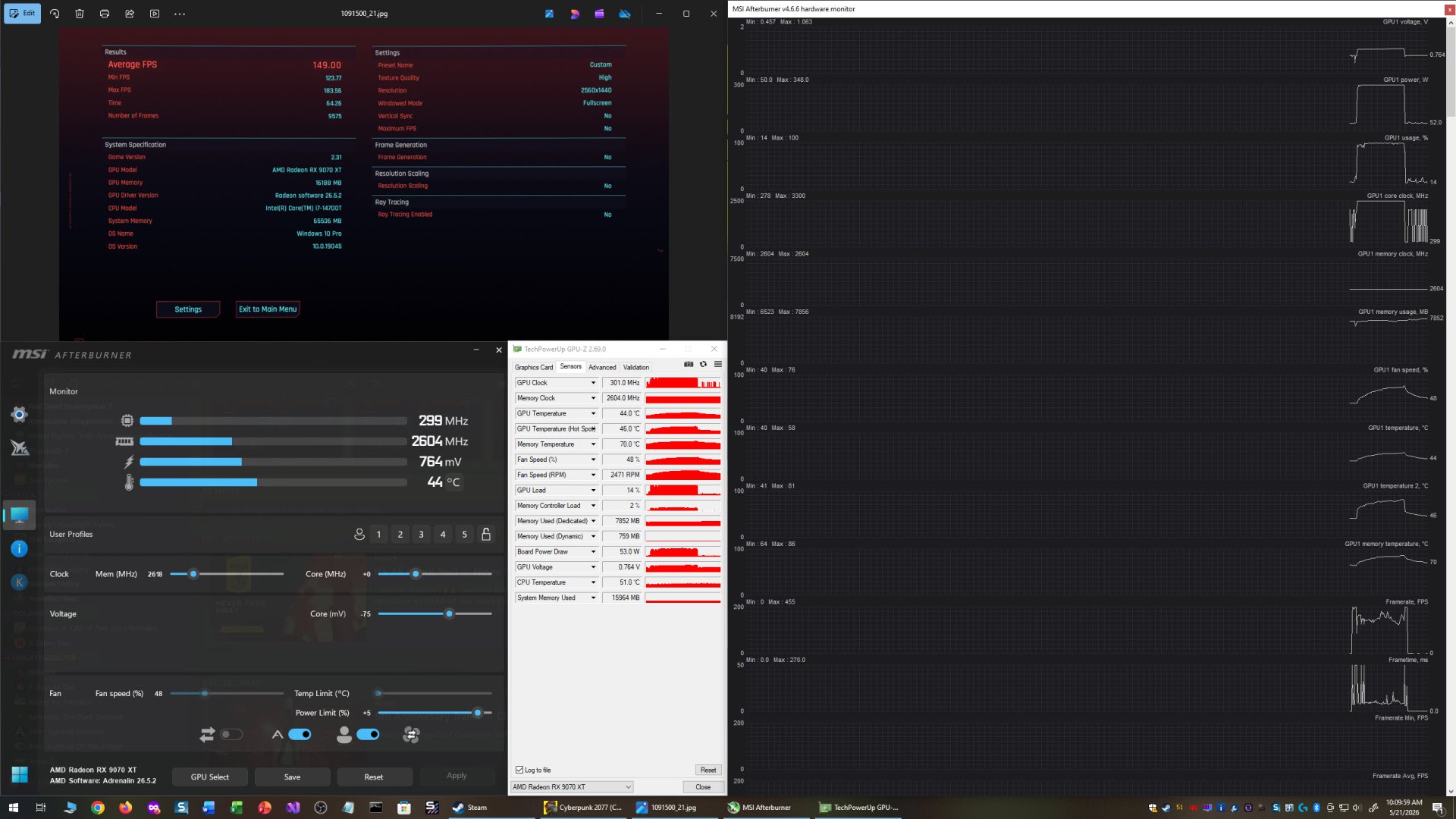Click Reset in Afterburner
Image resolution: width=1456 pixels, height=819 pixels.
tap(374, 777)
